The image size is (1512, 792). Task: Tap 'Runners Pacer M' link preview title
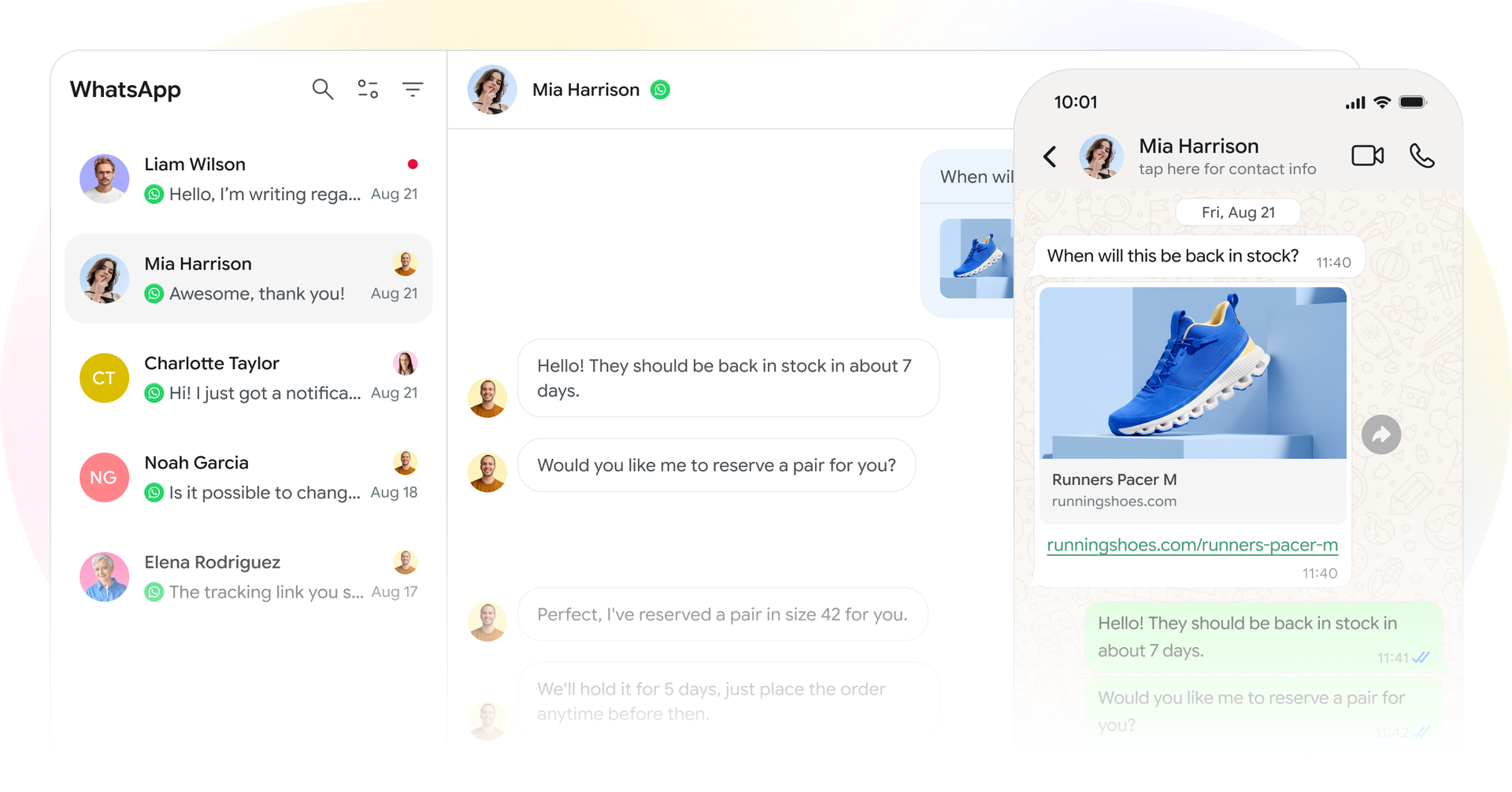1114,479
